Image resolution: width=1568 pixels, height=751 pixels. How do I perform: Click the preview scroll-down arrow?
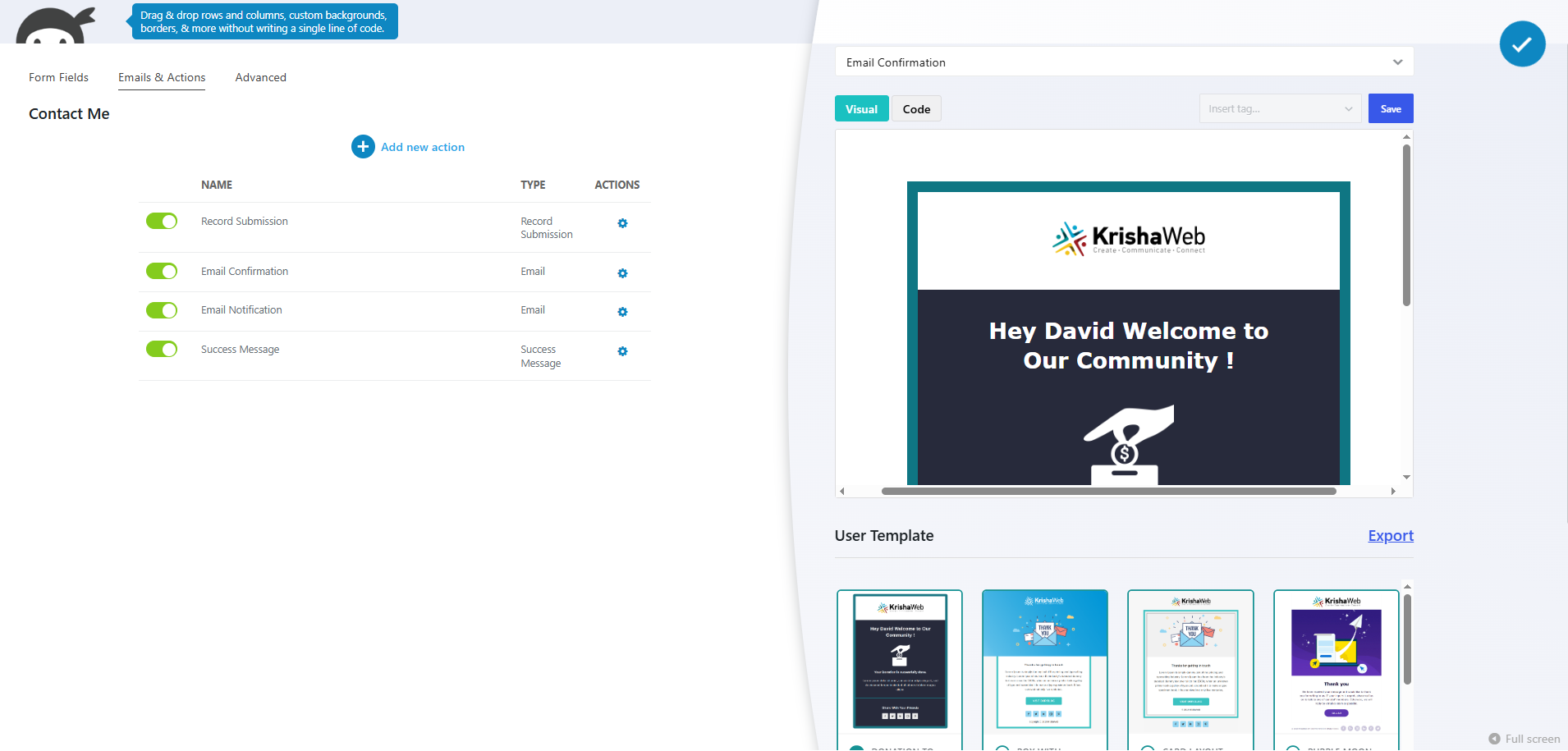point(1406,477)
